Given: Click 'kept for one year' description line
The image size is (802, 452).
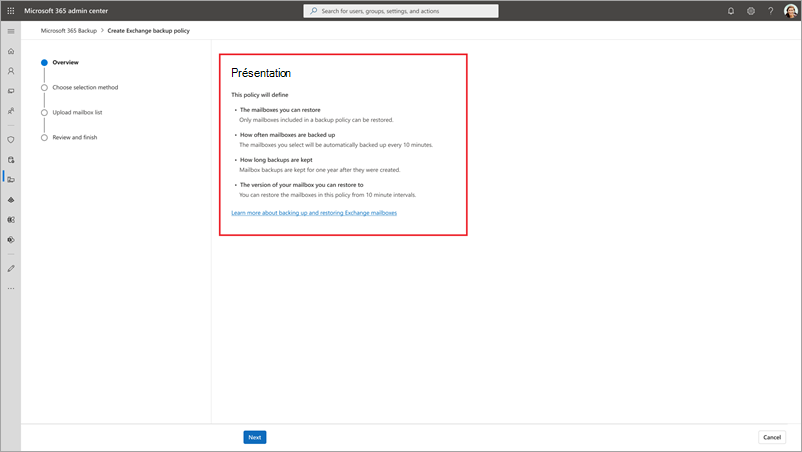Looking at the screenshot, I should (320, 170).
